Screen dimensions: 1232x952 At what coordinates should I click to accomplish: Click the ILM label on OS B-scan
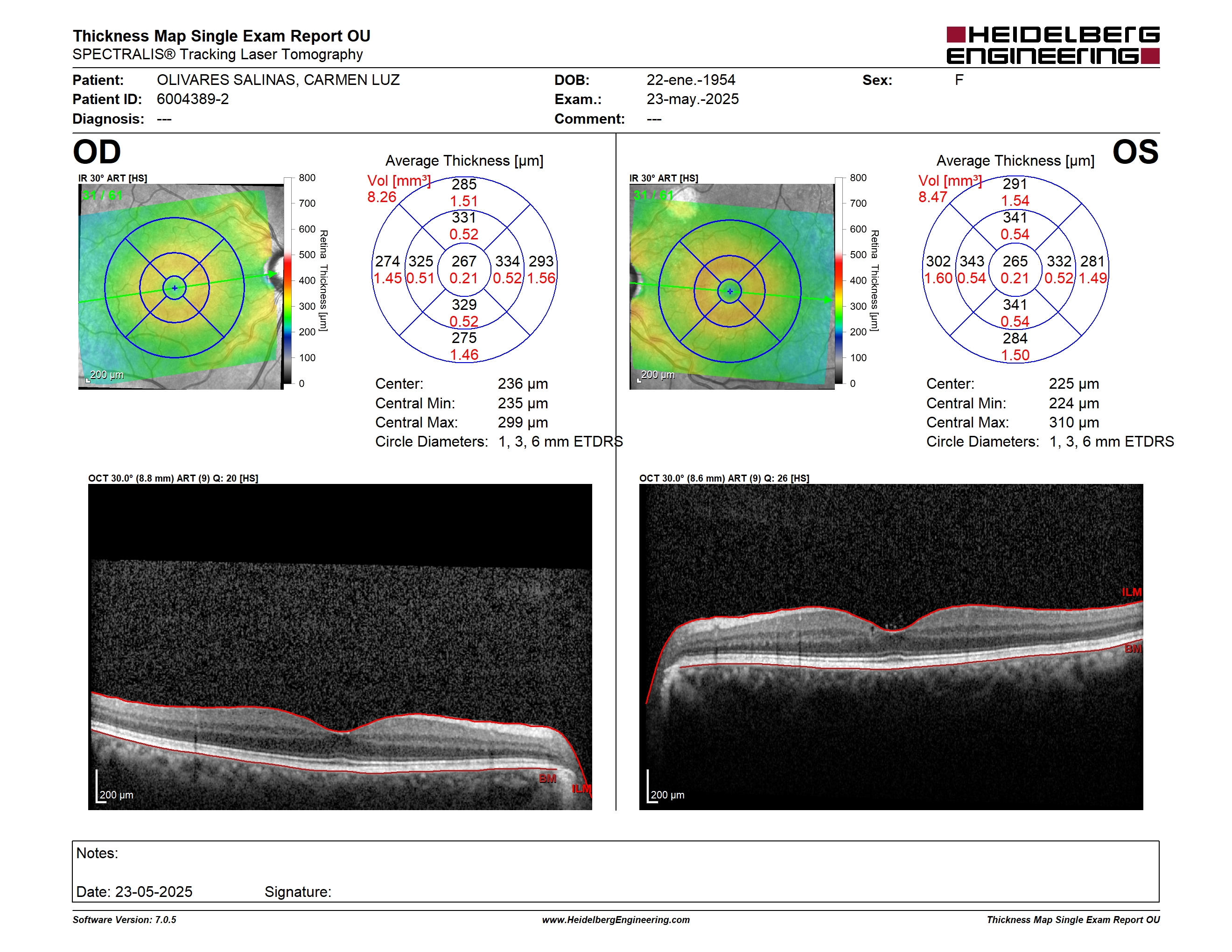pos(1132,592)
